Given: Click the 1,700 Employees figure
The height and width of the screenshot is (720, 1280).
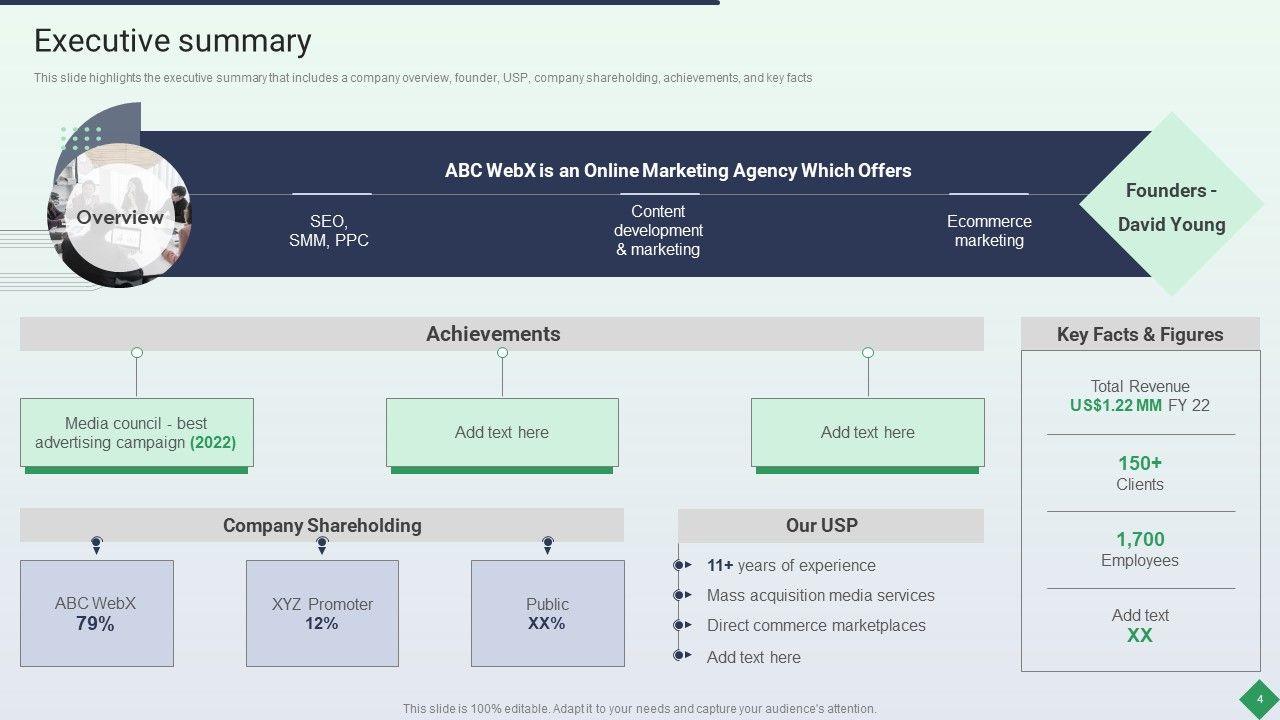Looking at the screenshot, I should (1140, 549).
